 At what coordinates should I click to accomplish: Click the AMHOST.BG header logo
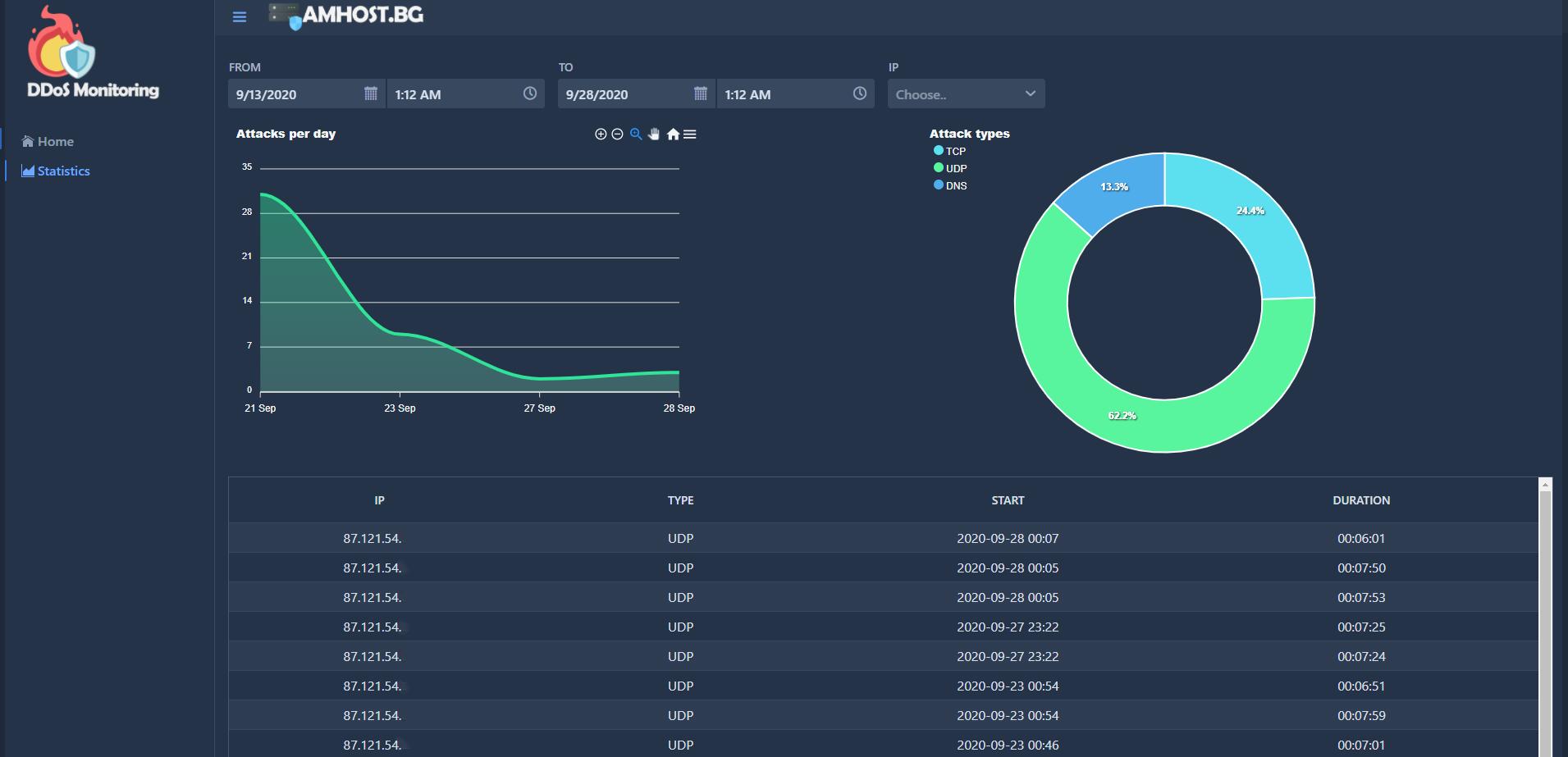pos(346,16)
